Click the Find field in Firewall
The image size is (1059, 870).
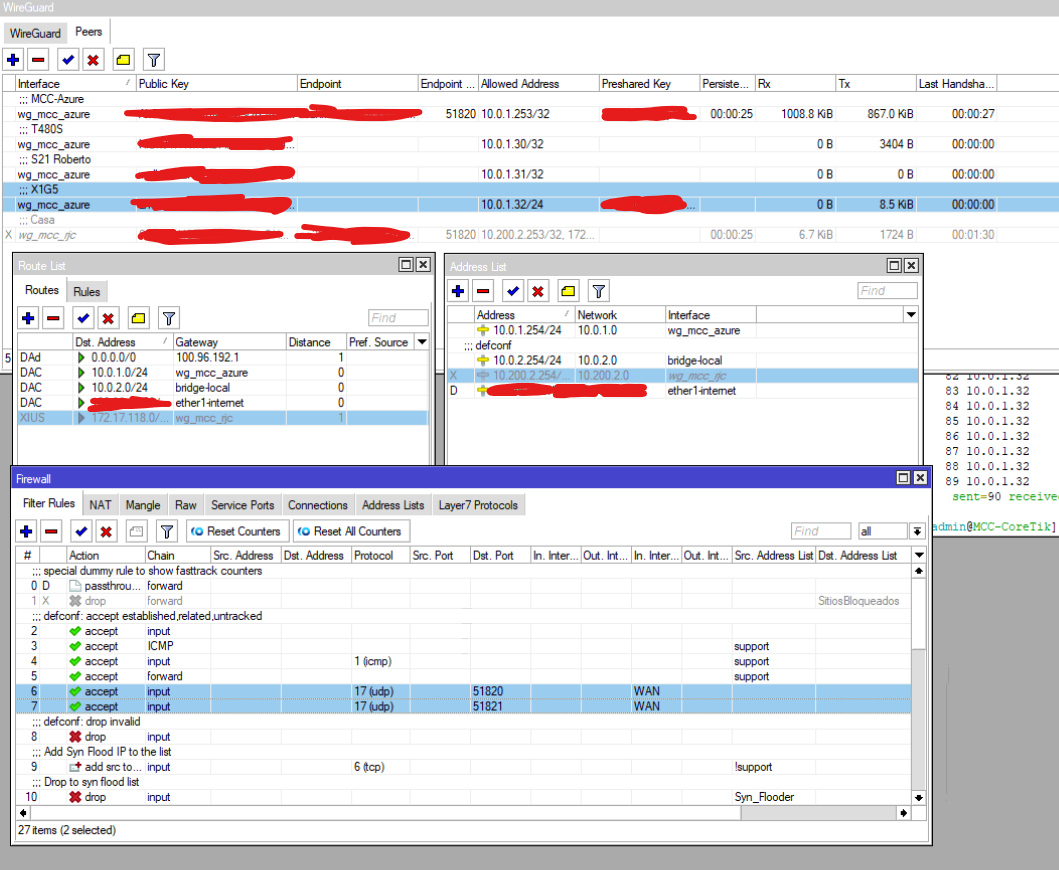pos(821,532)
